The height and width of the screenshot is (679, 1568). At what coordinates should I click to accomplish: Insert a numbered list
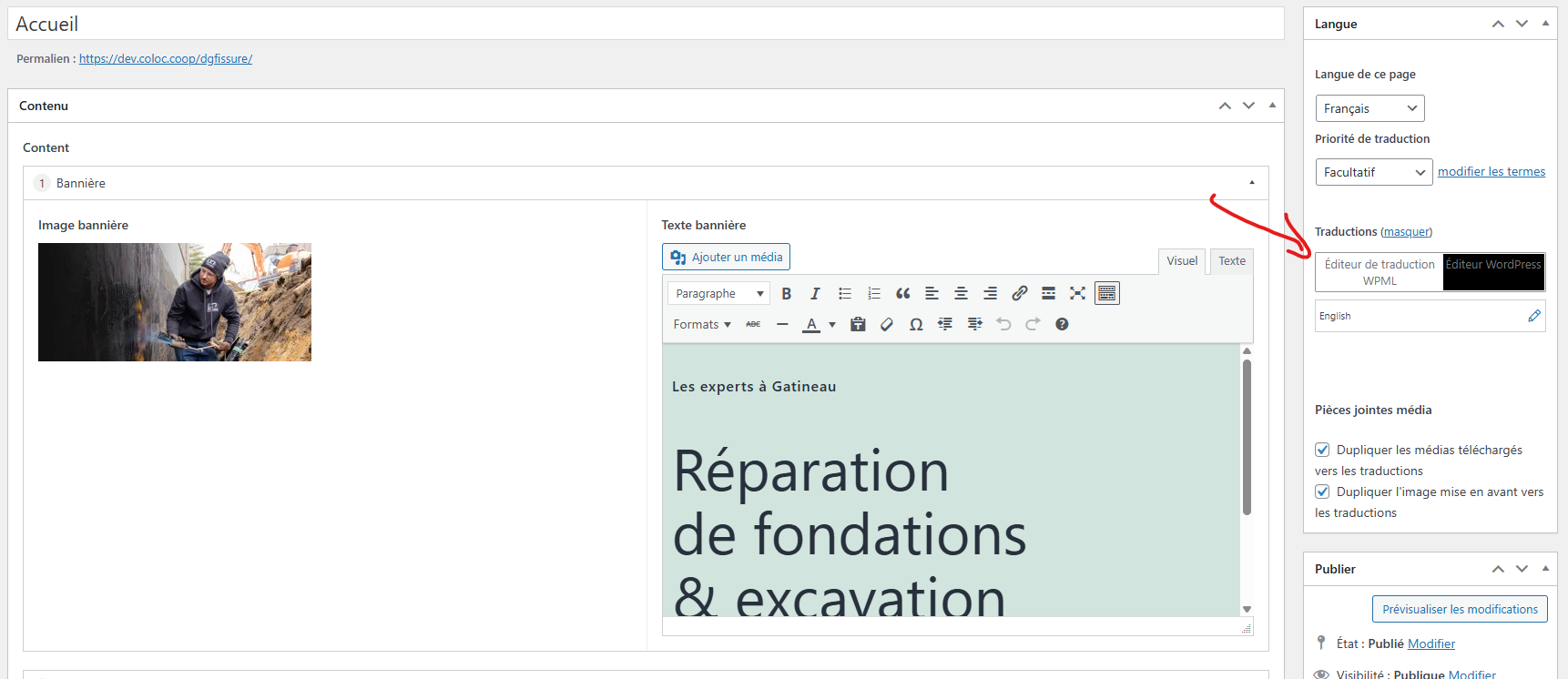874,293
